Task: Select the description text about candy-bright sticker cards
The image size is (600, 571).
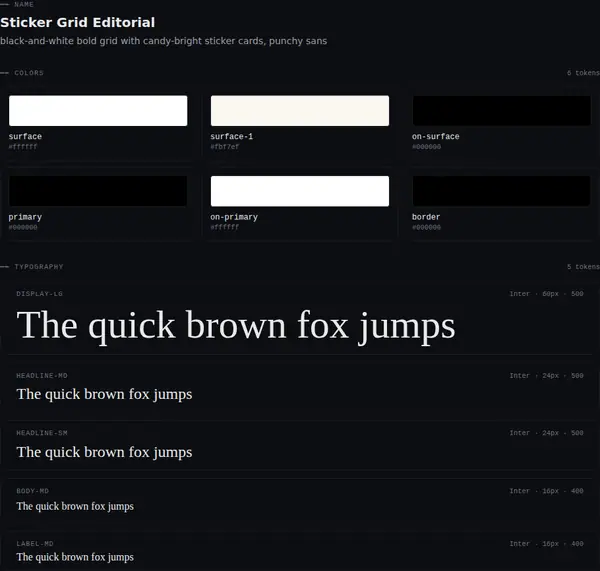Action: (163, 41)
